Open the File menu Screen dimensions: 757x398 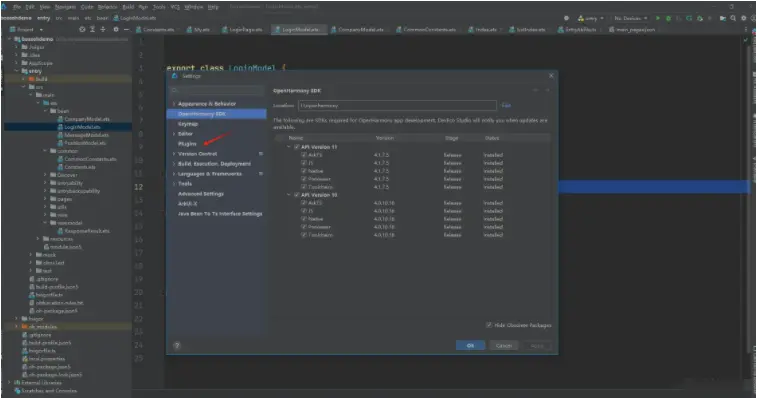click(x=17, y=7)
